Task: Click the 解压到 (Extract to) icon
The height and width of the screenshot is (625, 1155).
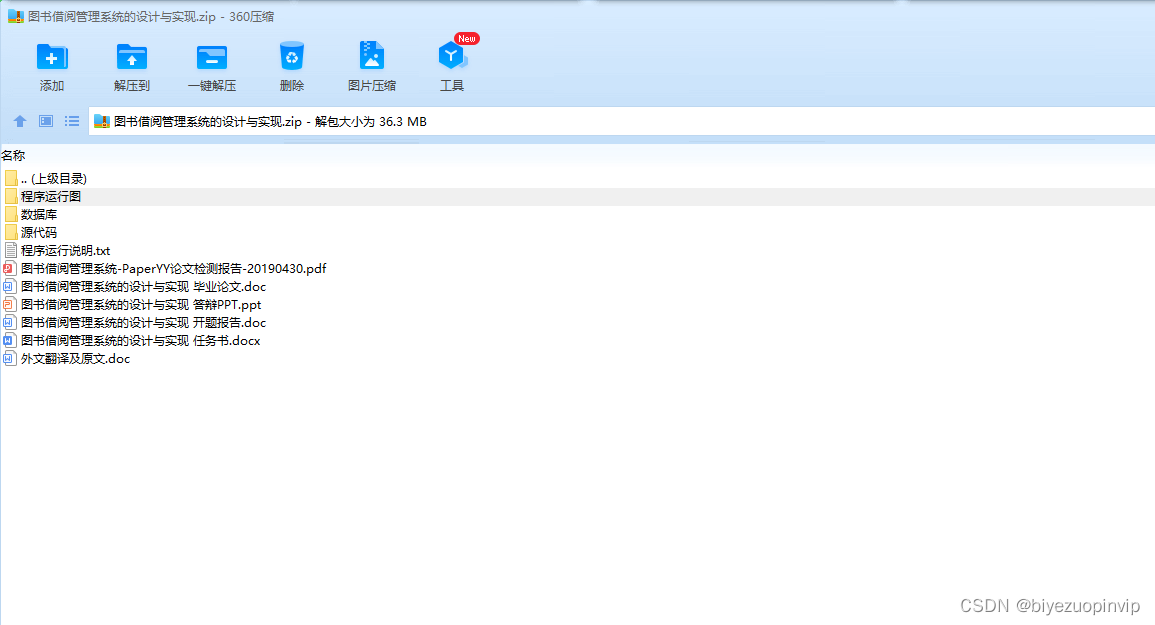Action: click(132, 57)
